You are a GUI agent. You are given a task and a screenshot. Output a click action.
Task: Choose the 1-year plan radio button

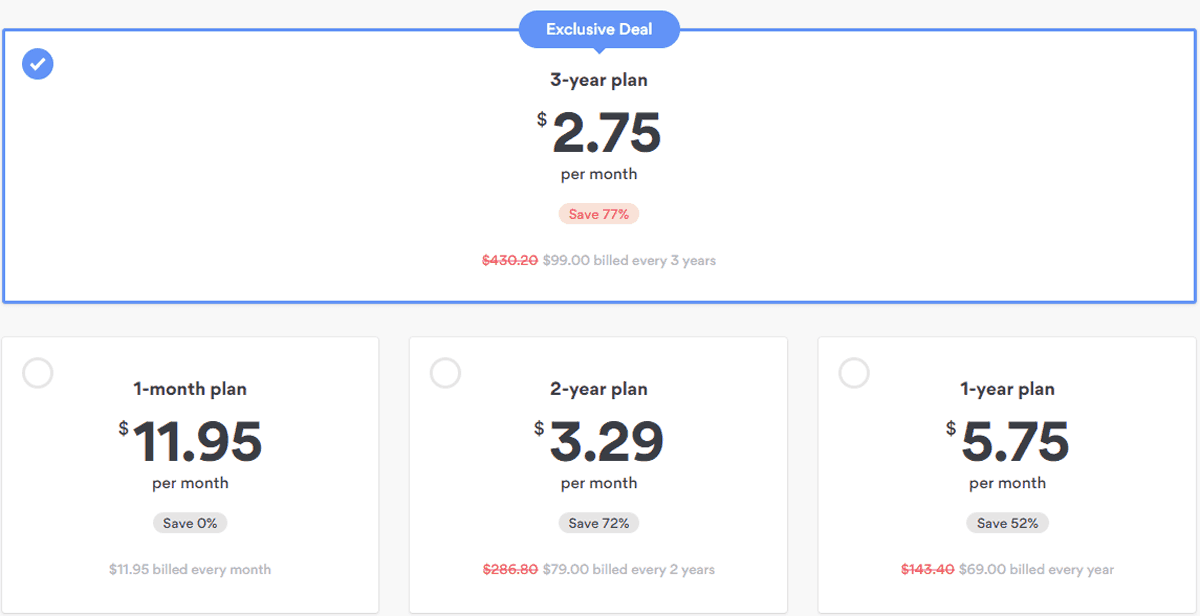(854, 373)
